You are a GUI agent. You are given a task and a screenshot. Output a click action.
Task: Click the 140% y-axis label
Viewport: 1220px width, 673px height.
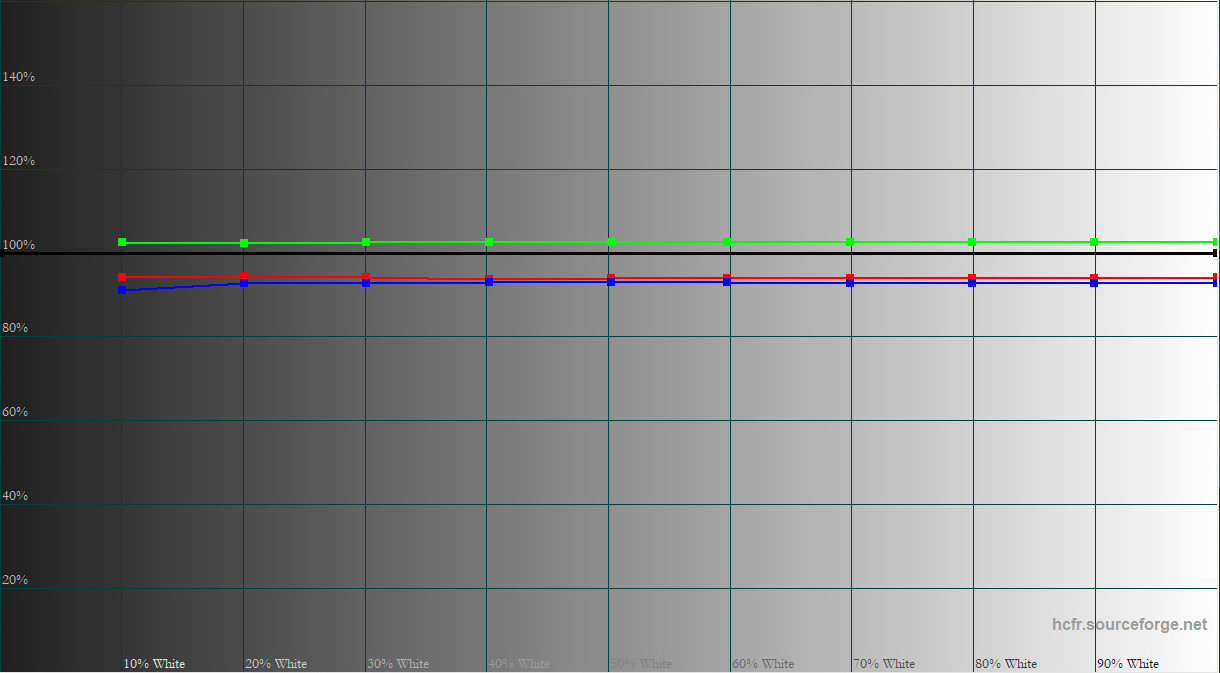click(19, 77)
